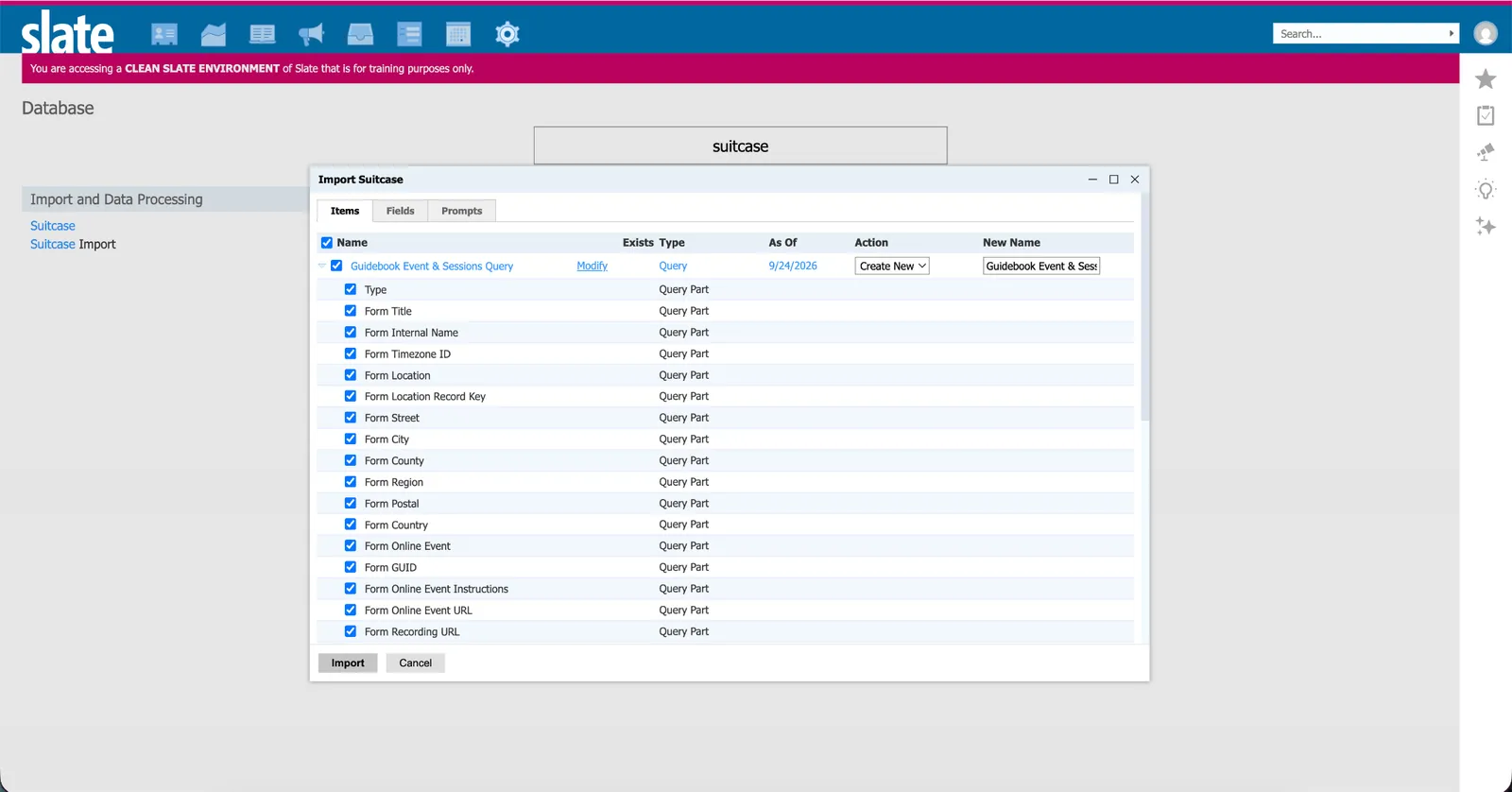Open the Reader open-book icon
The width and height of the screenshot is (1512, 792).
coord(263,35)
